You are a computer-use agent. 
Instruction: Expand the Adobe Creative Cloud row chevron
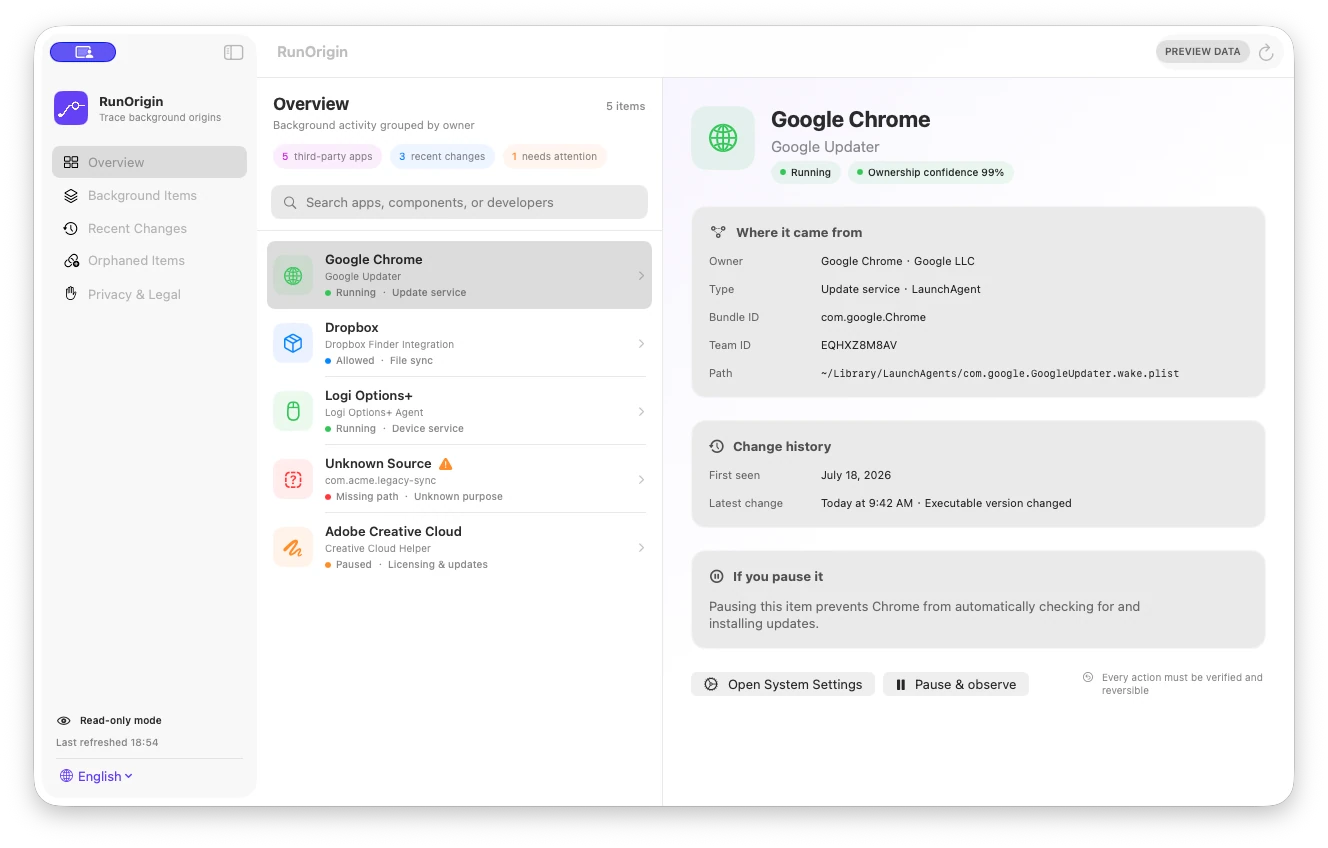(x=641, y=547)
